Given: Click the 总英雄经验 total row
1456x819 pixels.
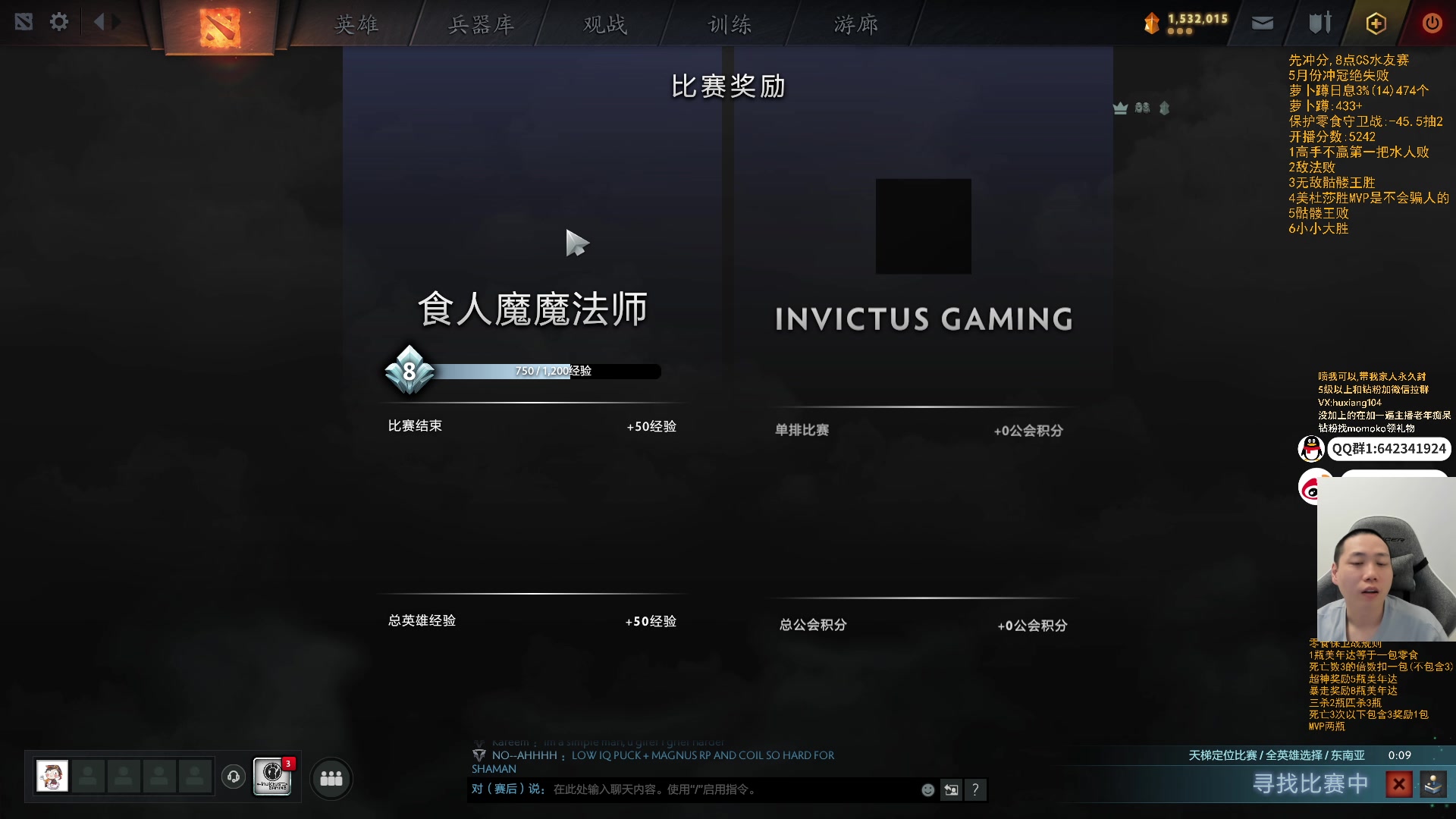Looking at the screenshot, I should coord(532,620).
